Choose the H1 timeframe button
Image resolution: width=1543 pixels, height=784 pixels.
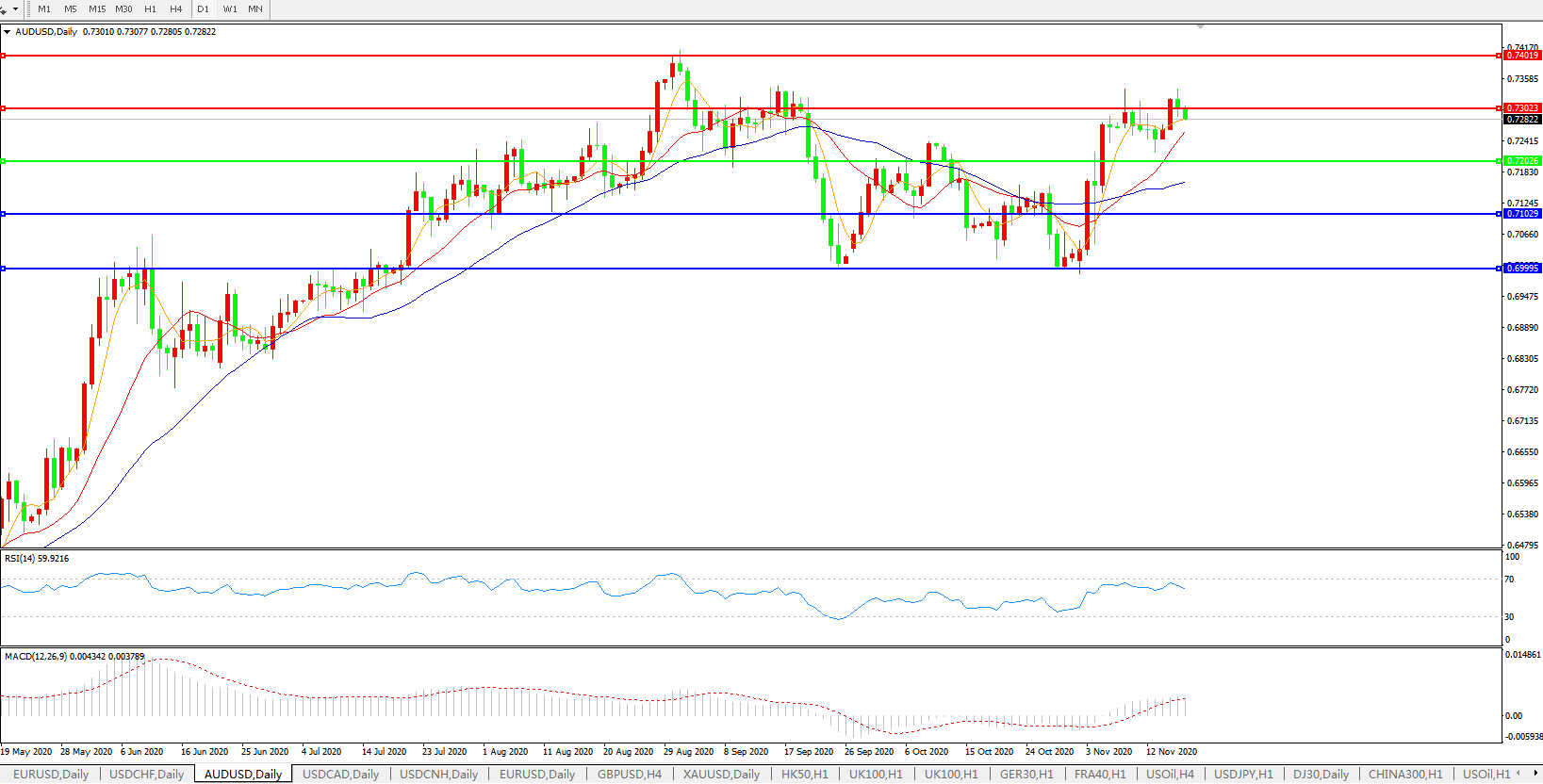coord(150,9)
